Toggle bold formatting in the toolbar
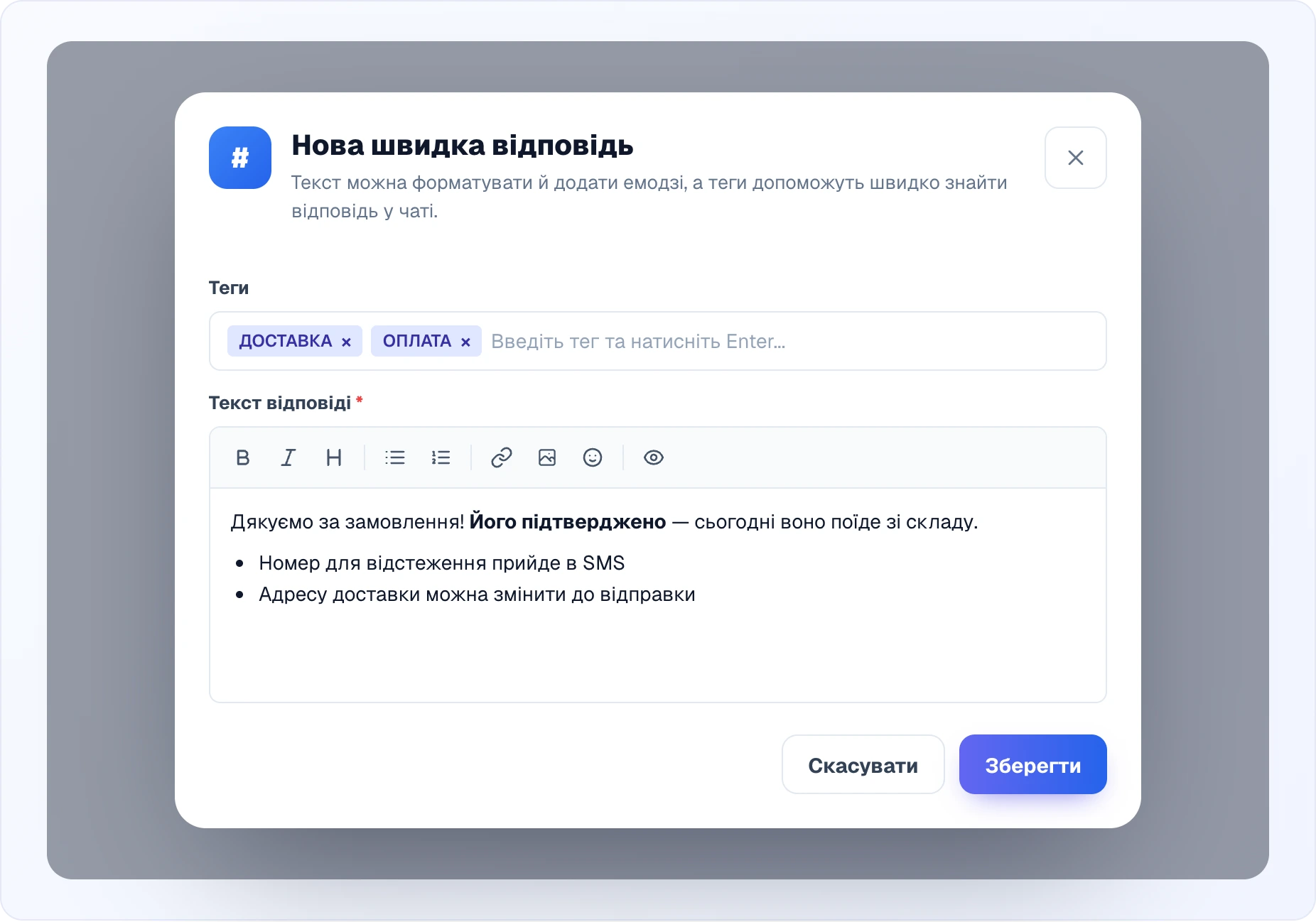1316x922 pixels. (x=242, y=457)
